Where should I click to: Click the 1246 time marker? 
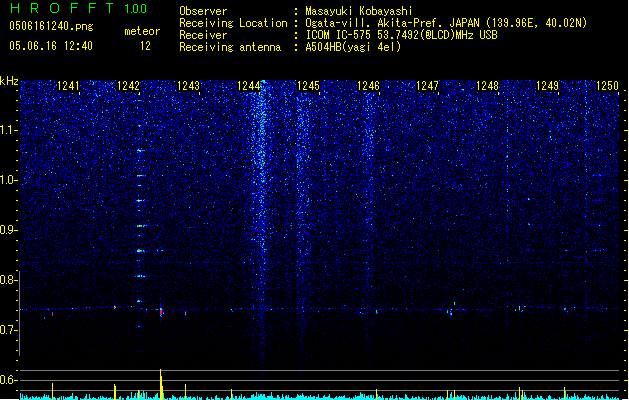(x=368, y=86)
